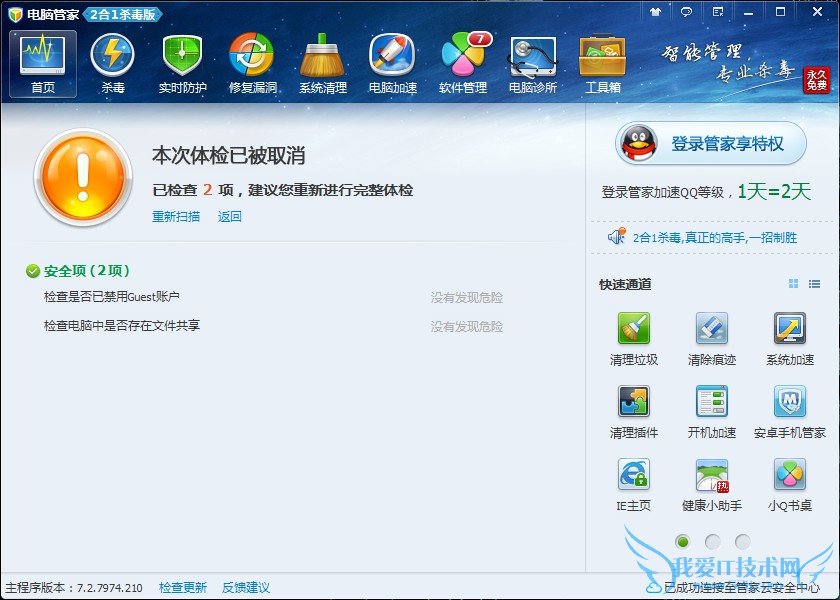This screenshot has height=600, width=840.
Task: Open 小Q书桌 desktop tool
Action: click(x=790, y=485)
